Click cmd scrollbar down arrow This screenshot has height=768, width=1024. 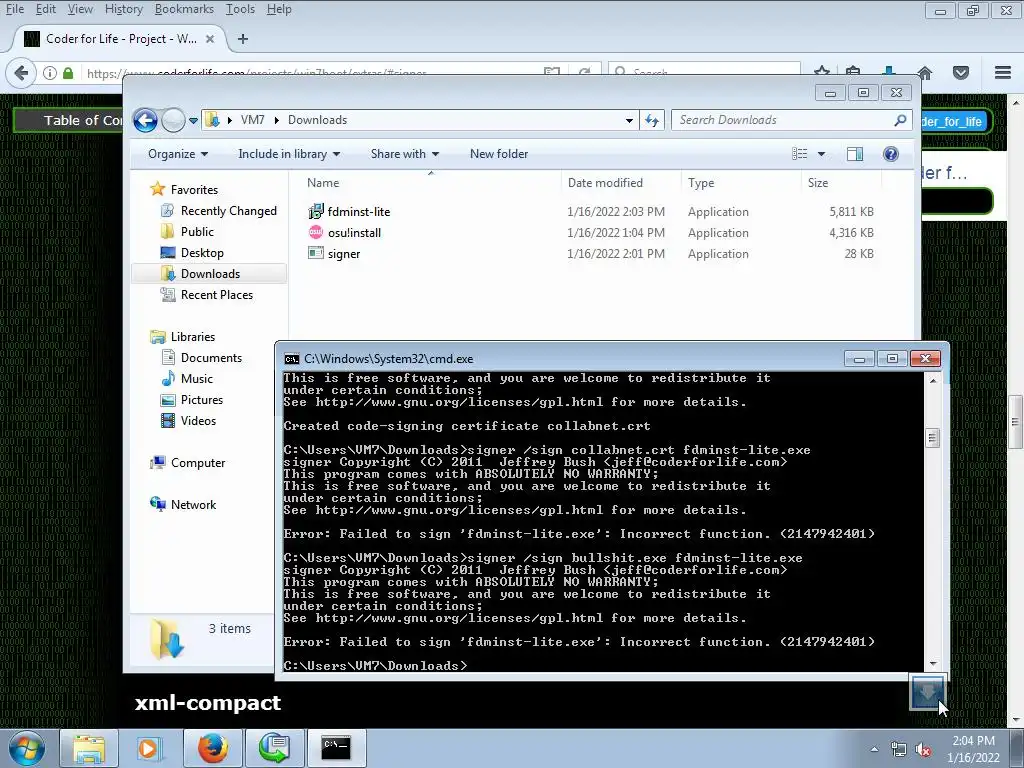coord(933,664)
